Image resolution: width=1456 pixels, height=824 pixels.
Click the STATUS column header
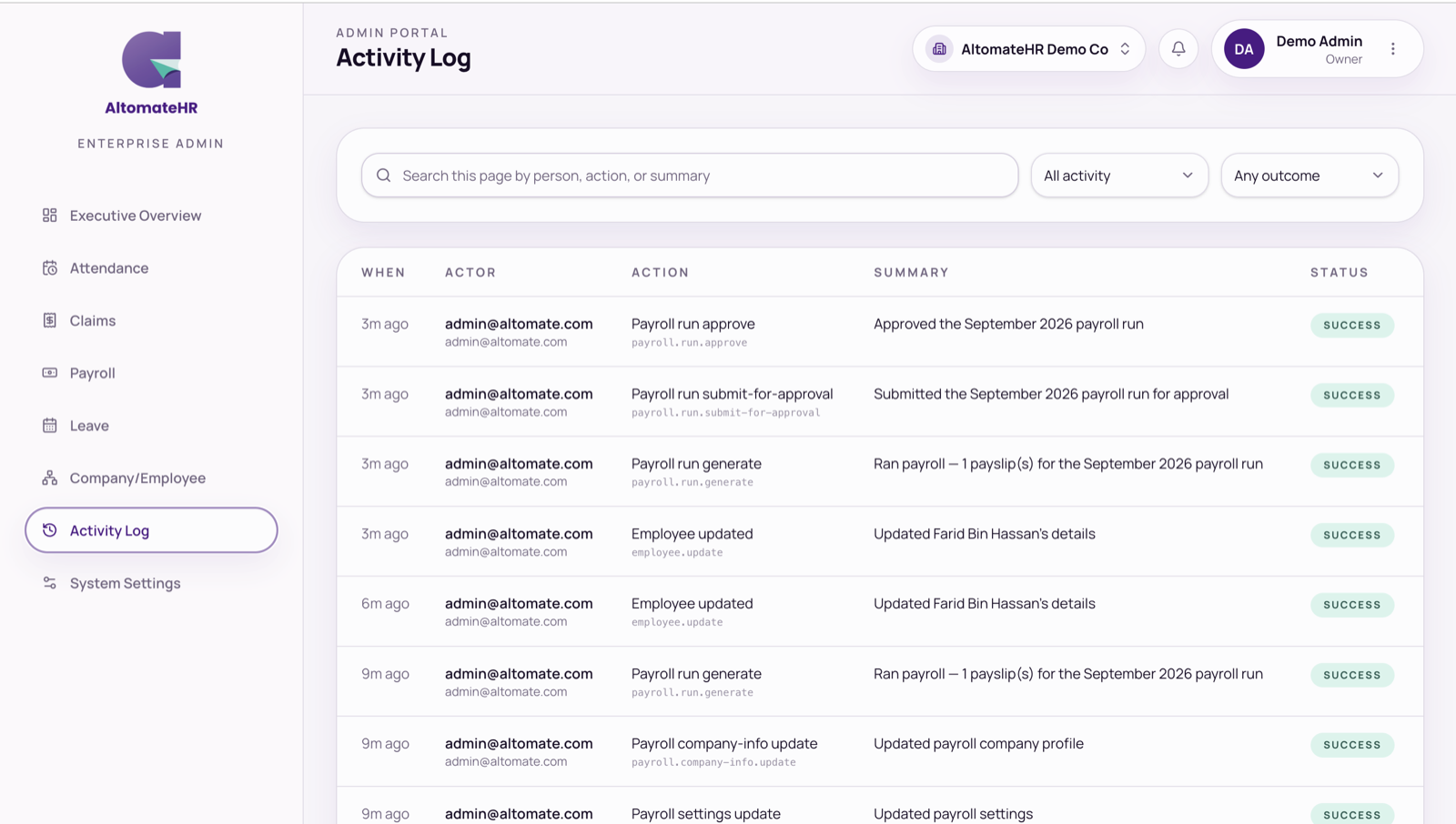pos(1340,272)
